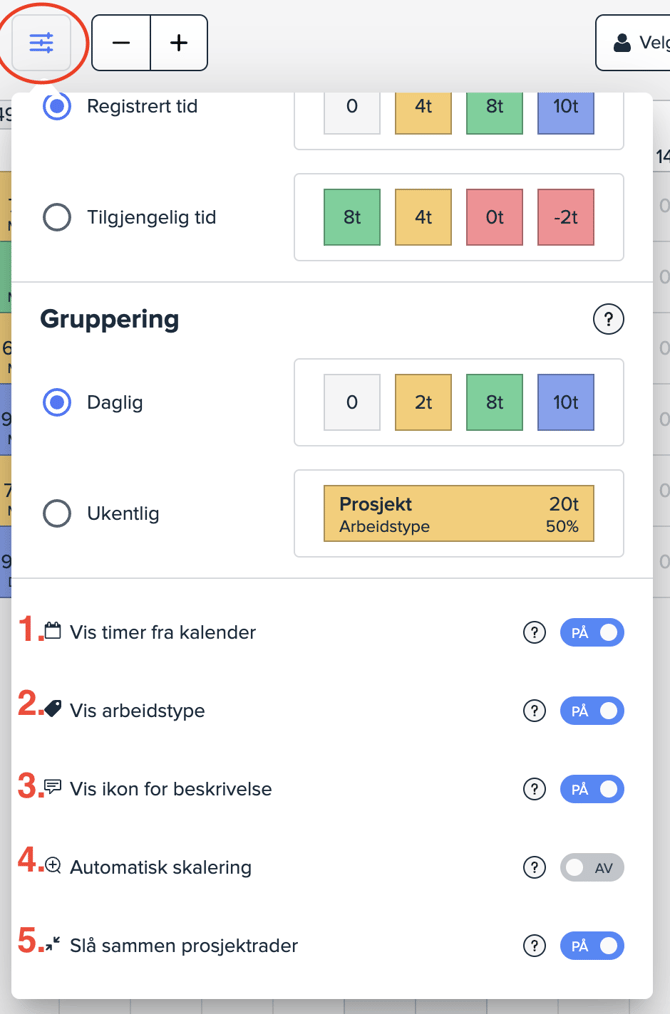Click the filter settings sliders icon
Image resolution: width=670 pixels, height=1014 pixels.
[x=41, y=43]
